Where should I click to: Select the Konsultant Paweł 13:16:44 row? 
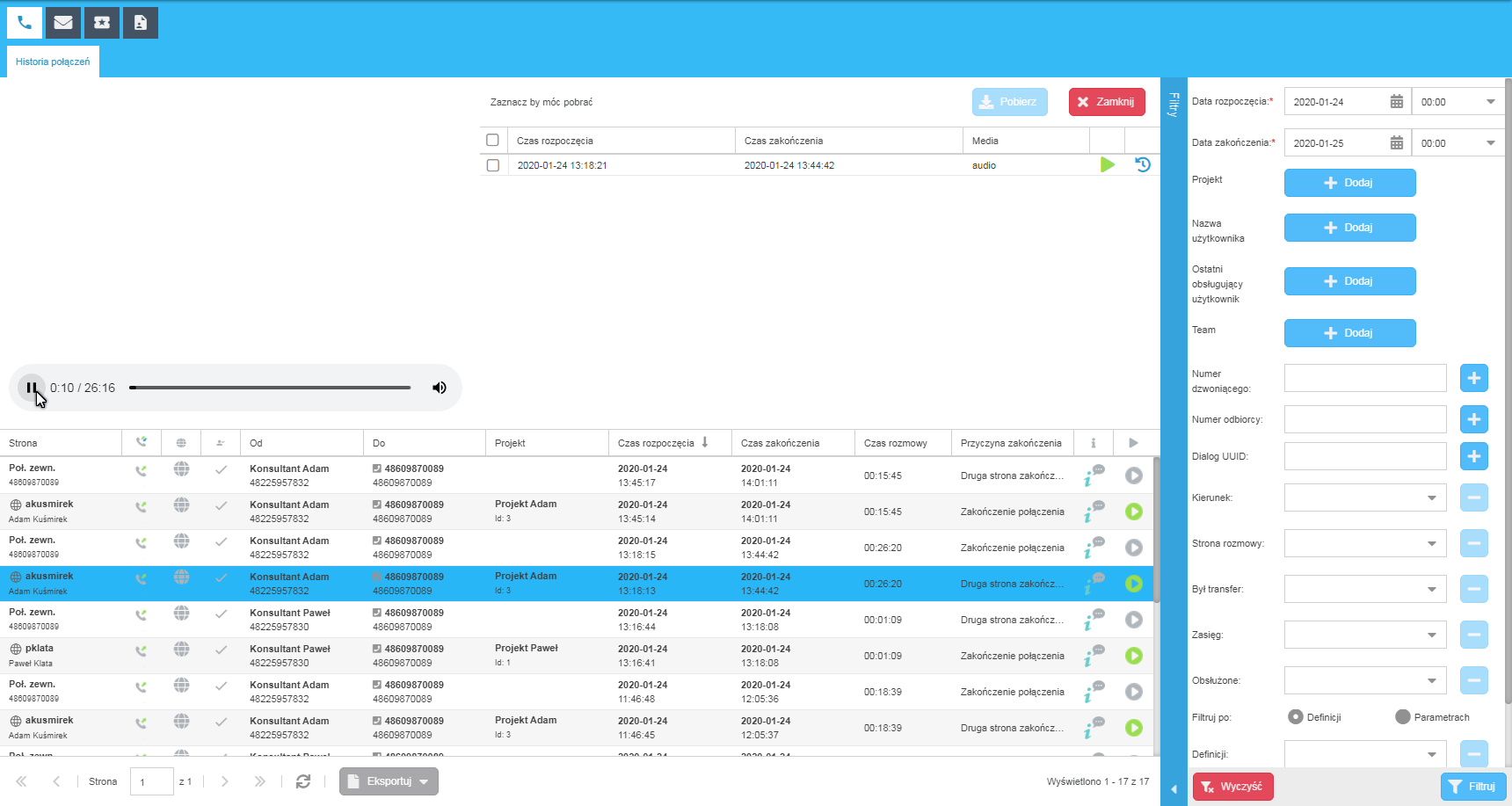coord(576,620)
